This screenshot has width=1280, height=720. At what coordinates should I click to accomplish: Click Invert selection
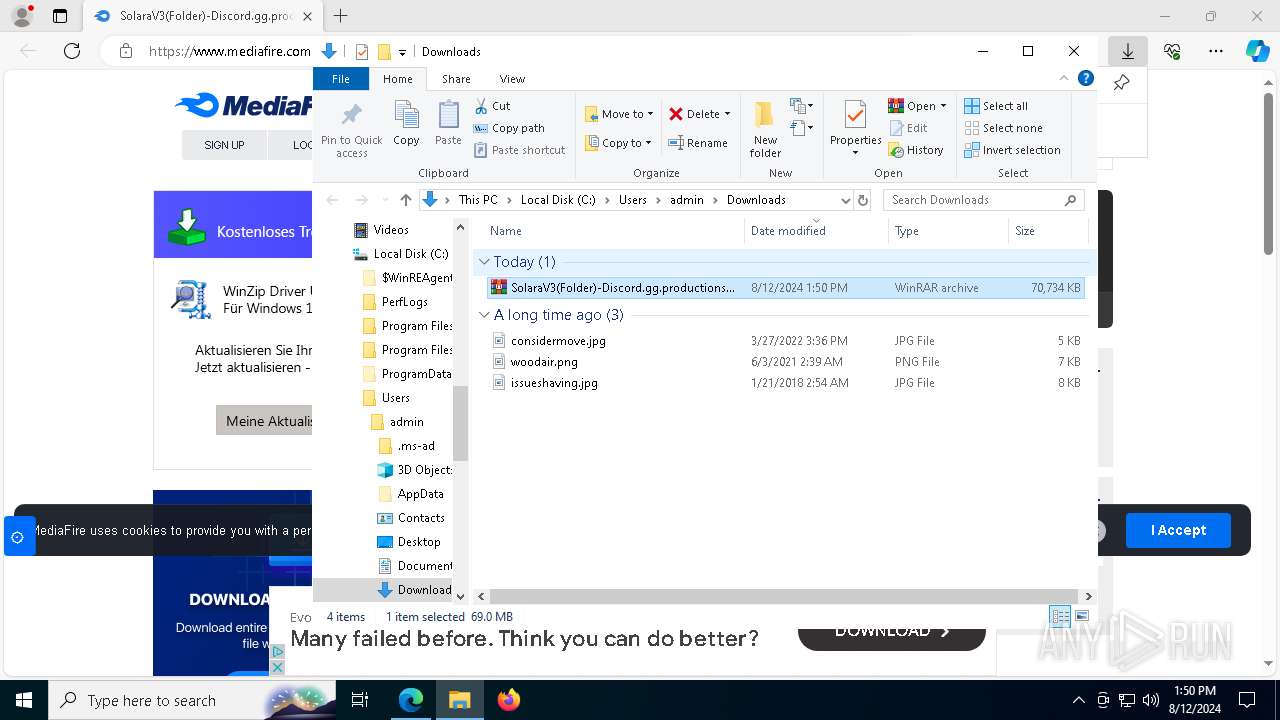tap(1012, 150)
